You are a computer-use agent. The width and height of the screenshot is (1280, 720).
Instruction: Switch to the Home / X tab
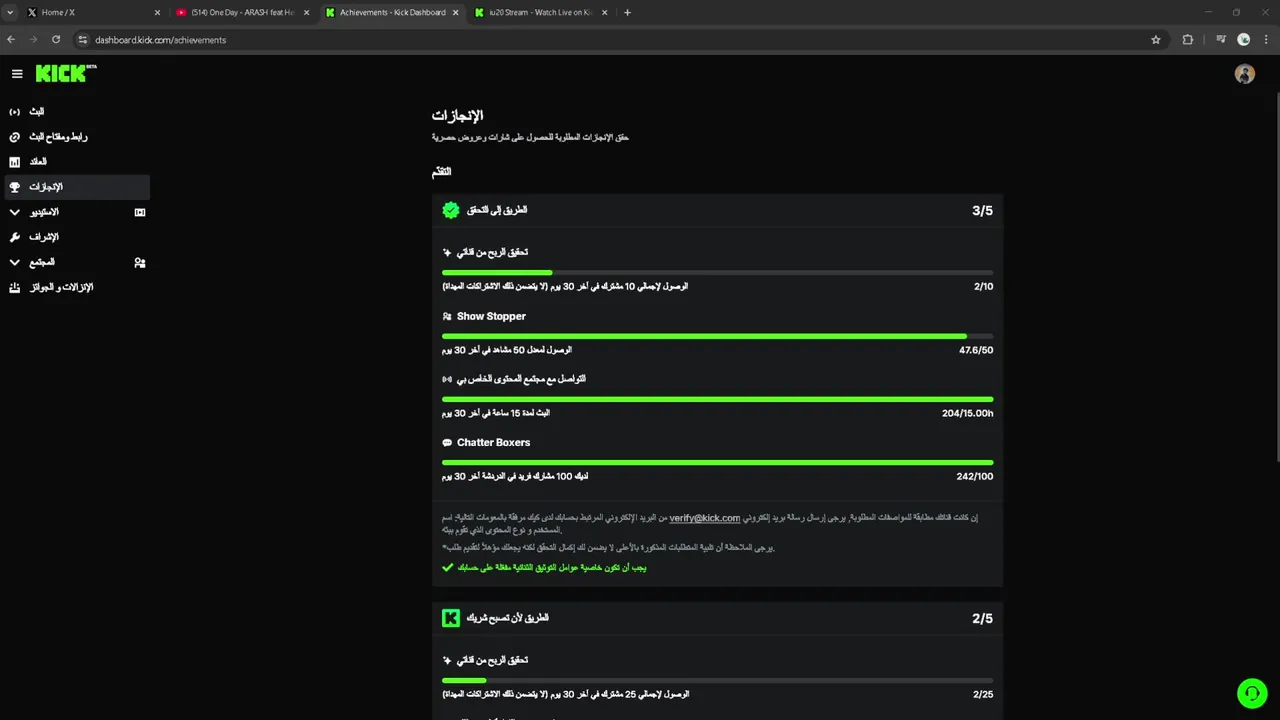90,13
